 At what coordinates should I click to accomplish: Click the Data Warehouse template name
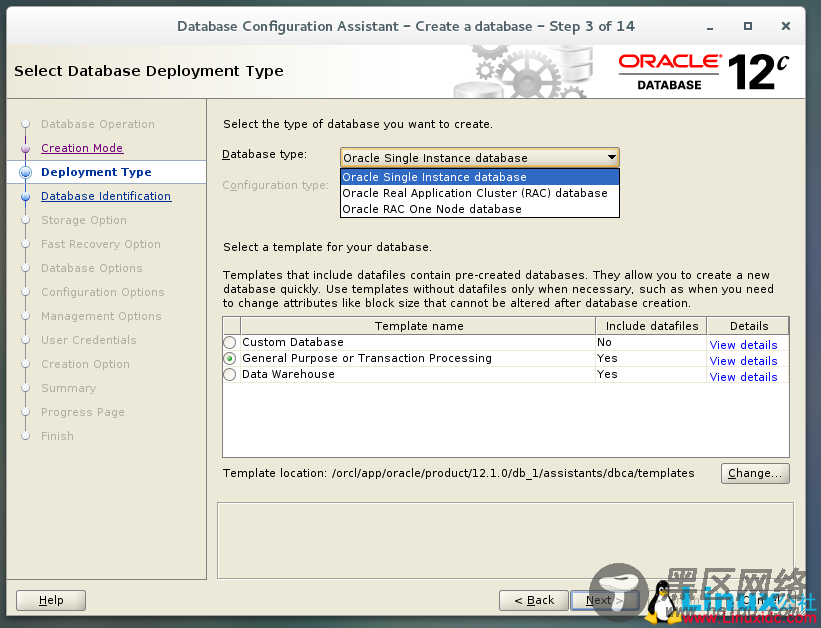coord(288,374)
